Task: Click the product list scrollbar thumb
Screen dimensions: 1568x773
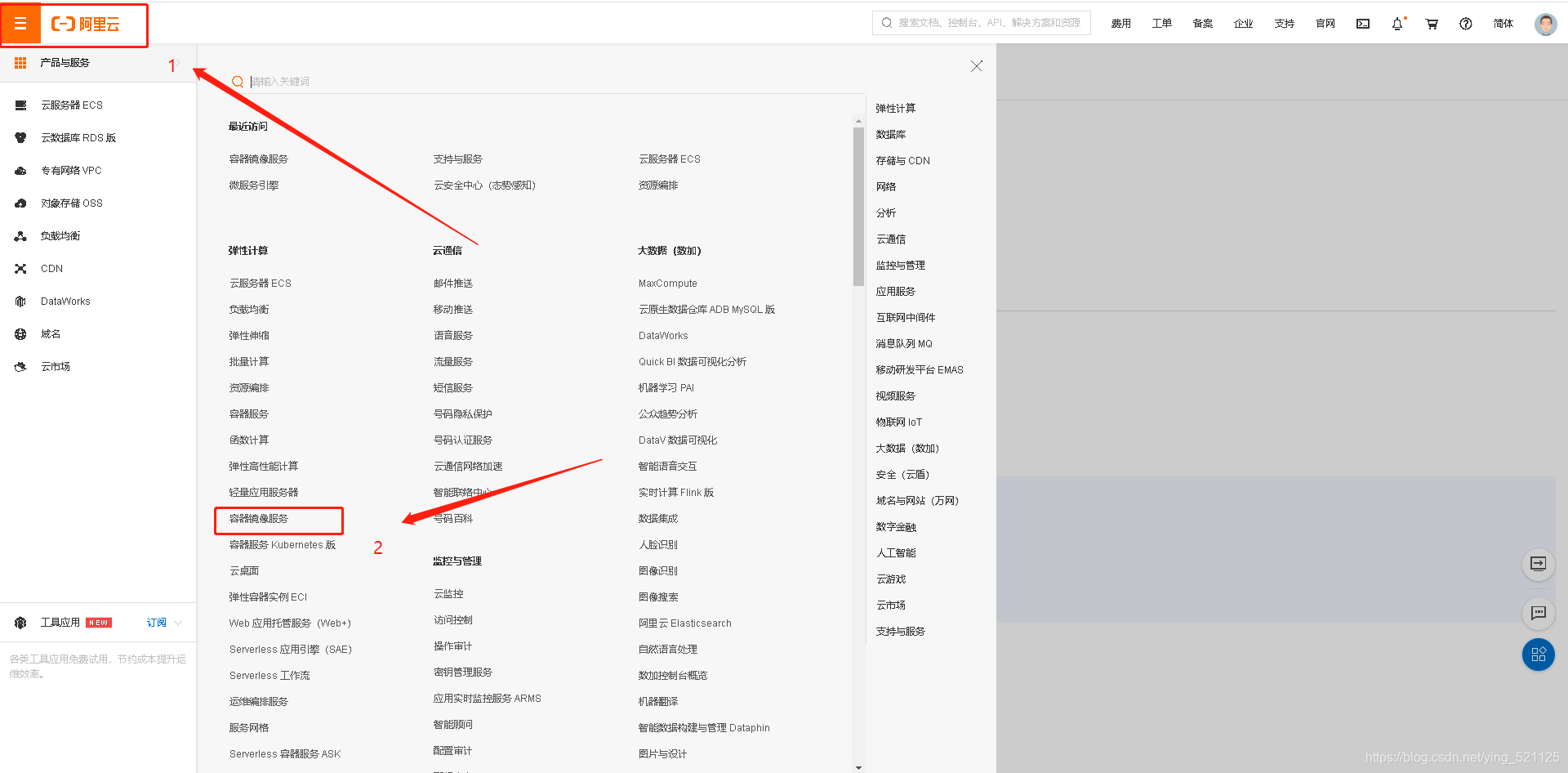Action: pos(858,206)
